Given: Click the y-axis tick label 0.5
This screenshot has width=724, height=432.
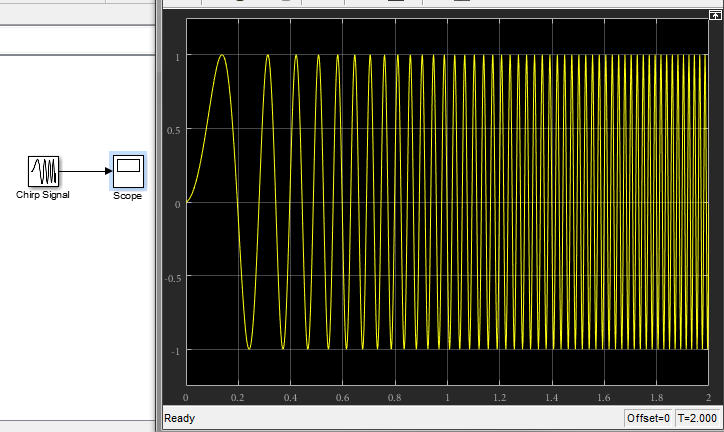Looking at the screenshot, I should pyautogui.click(x=172, y=130).
